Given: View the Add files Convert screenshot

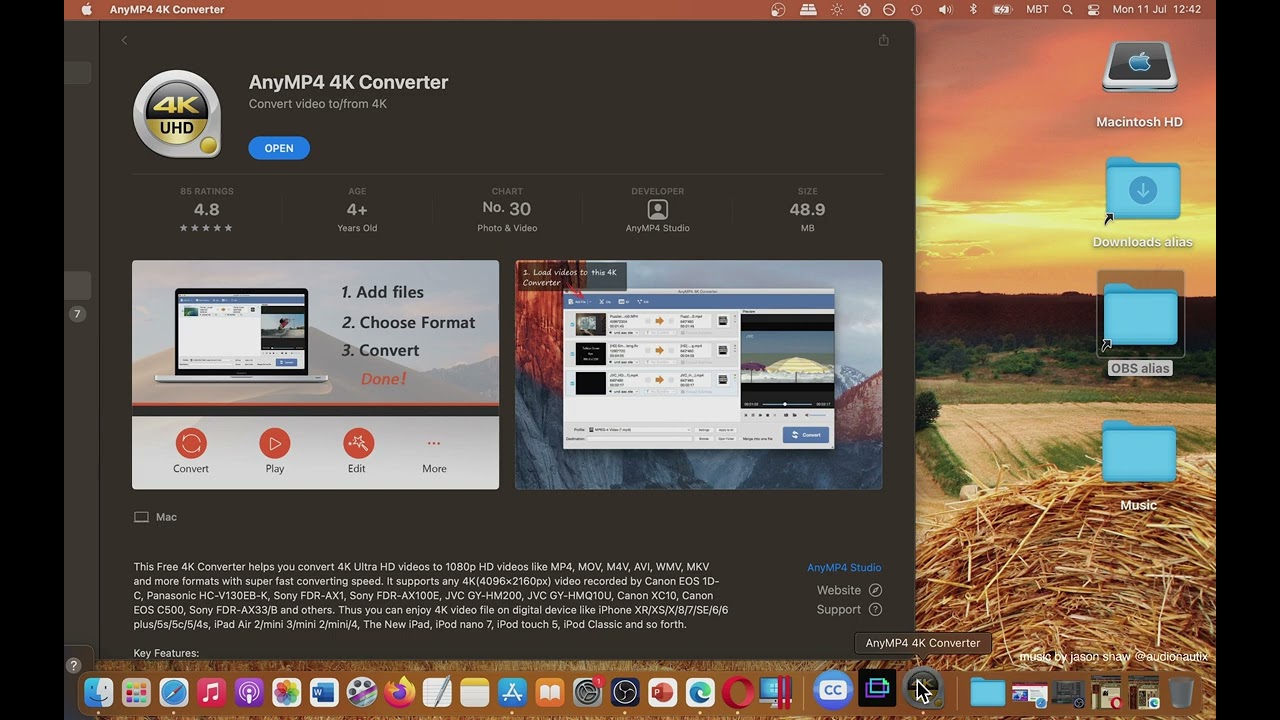Looking at the screenshot, I should click(x=315, y=375).
